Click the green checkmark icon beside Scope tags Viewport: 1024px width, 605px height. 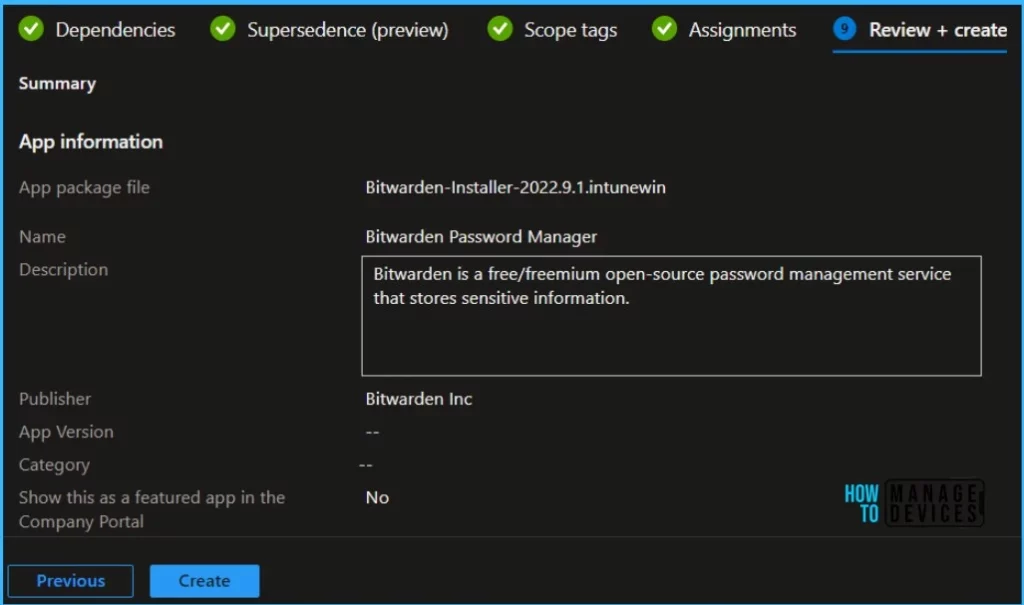(x=500, y=29)
